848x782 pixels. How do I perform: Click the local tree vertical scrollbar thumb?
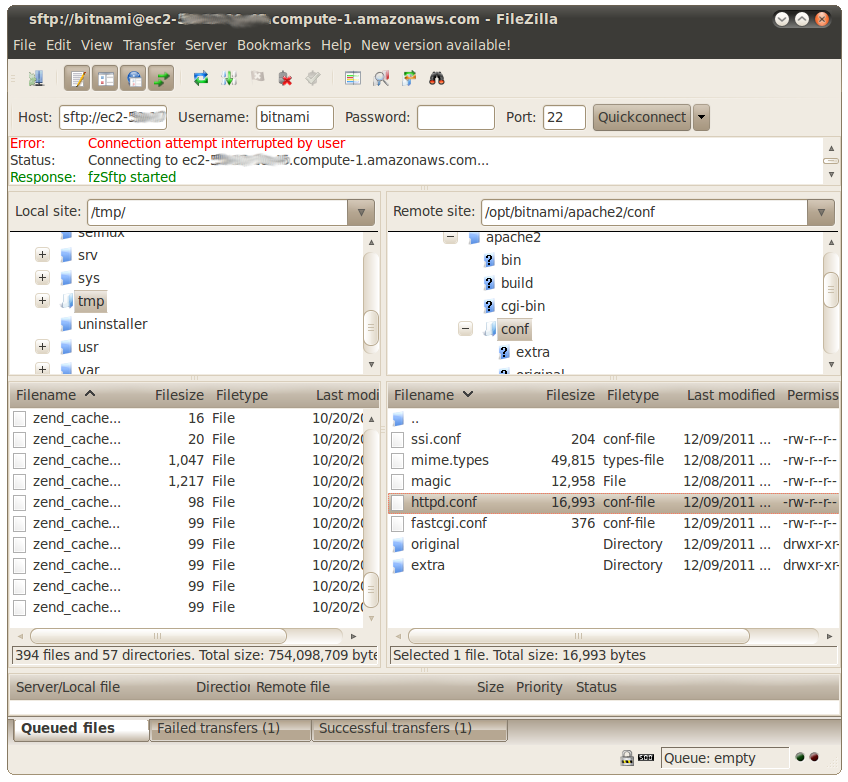[371, 328]
